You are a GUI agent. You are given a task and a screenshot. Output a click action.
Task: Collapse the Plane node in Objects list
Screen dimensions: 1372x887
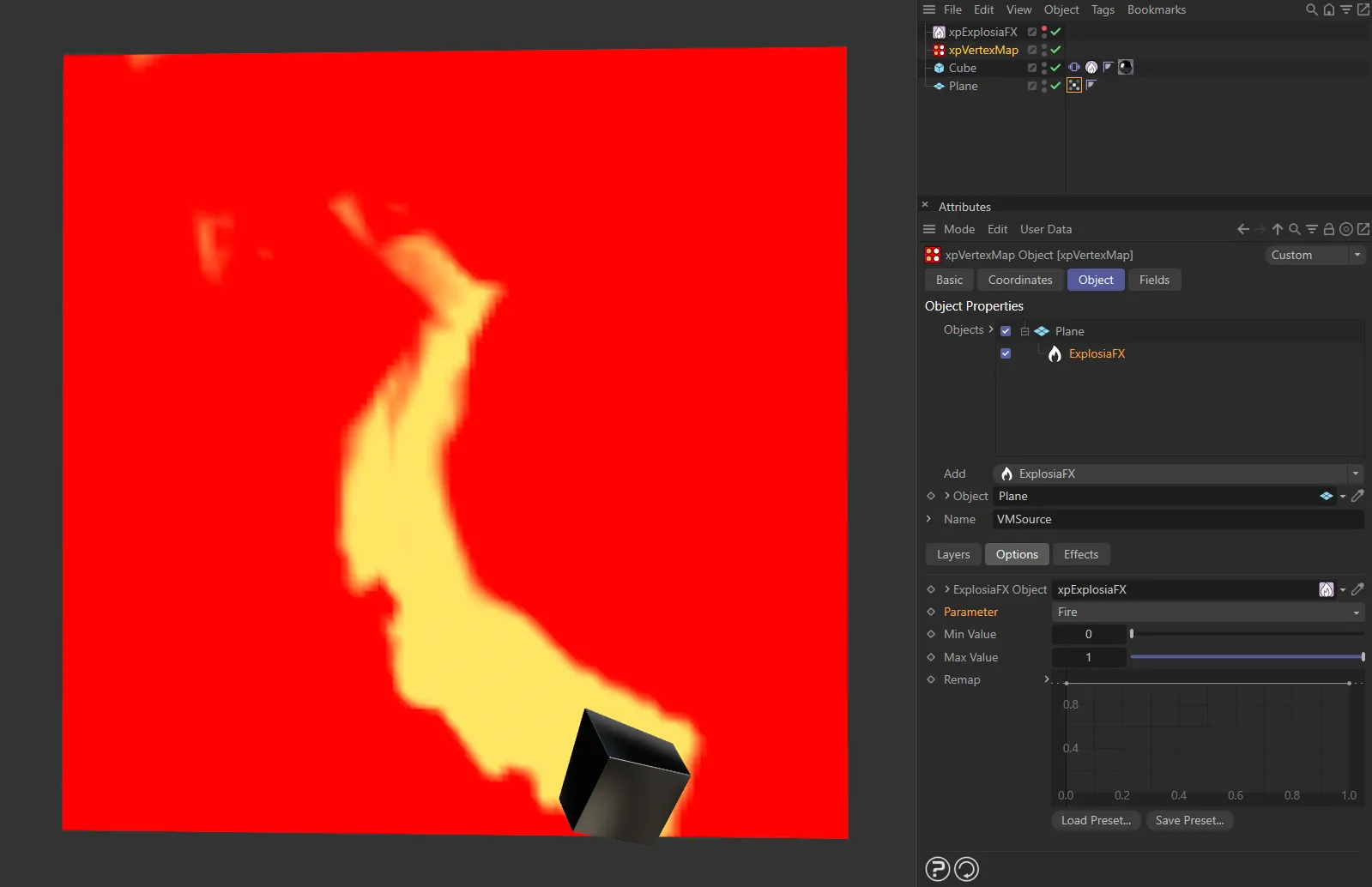tap(1024, 331)
